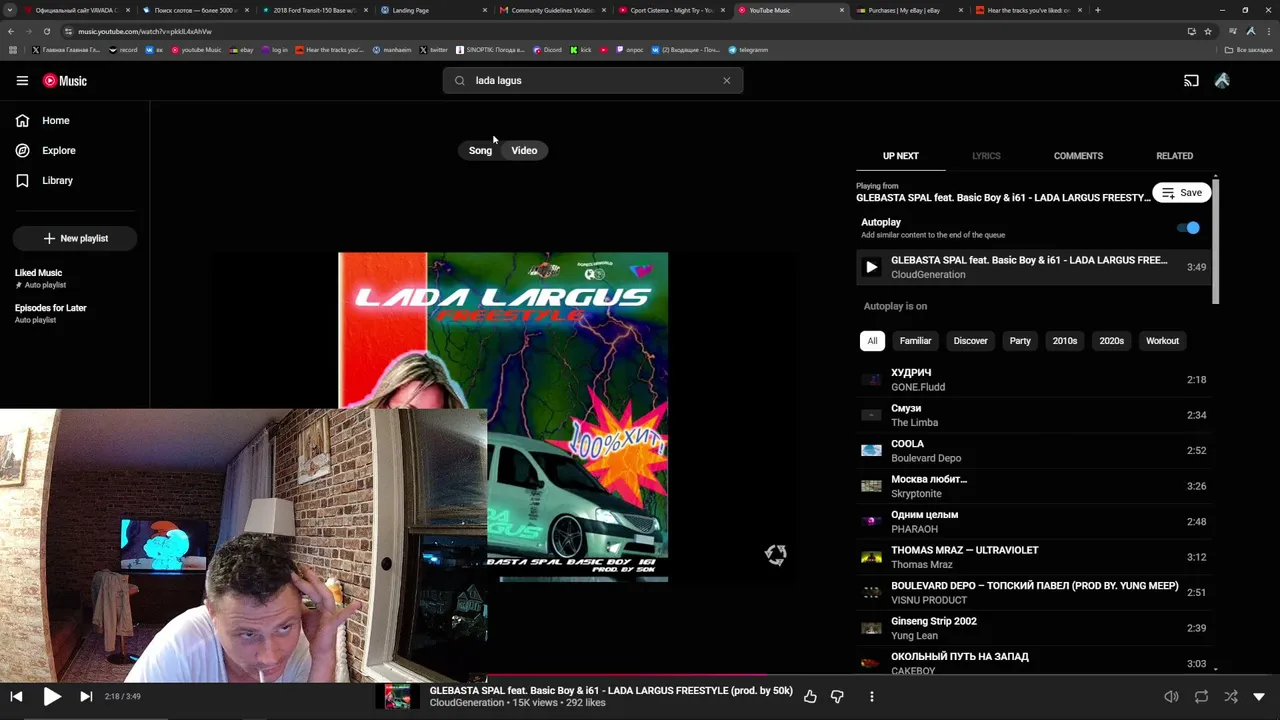This screenshot has height=720, width=1280.
Task: Click the ХУДРИЧ track thumbnail
Action: pos(871,380)
